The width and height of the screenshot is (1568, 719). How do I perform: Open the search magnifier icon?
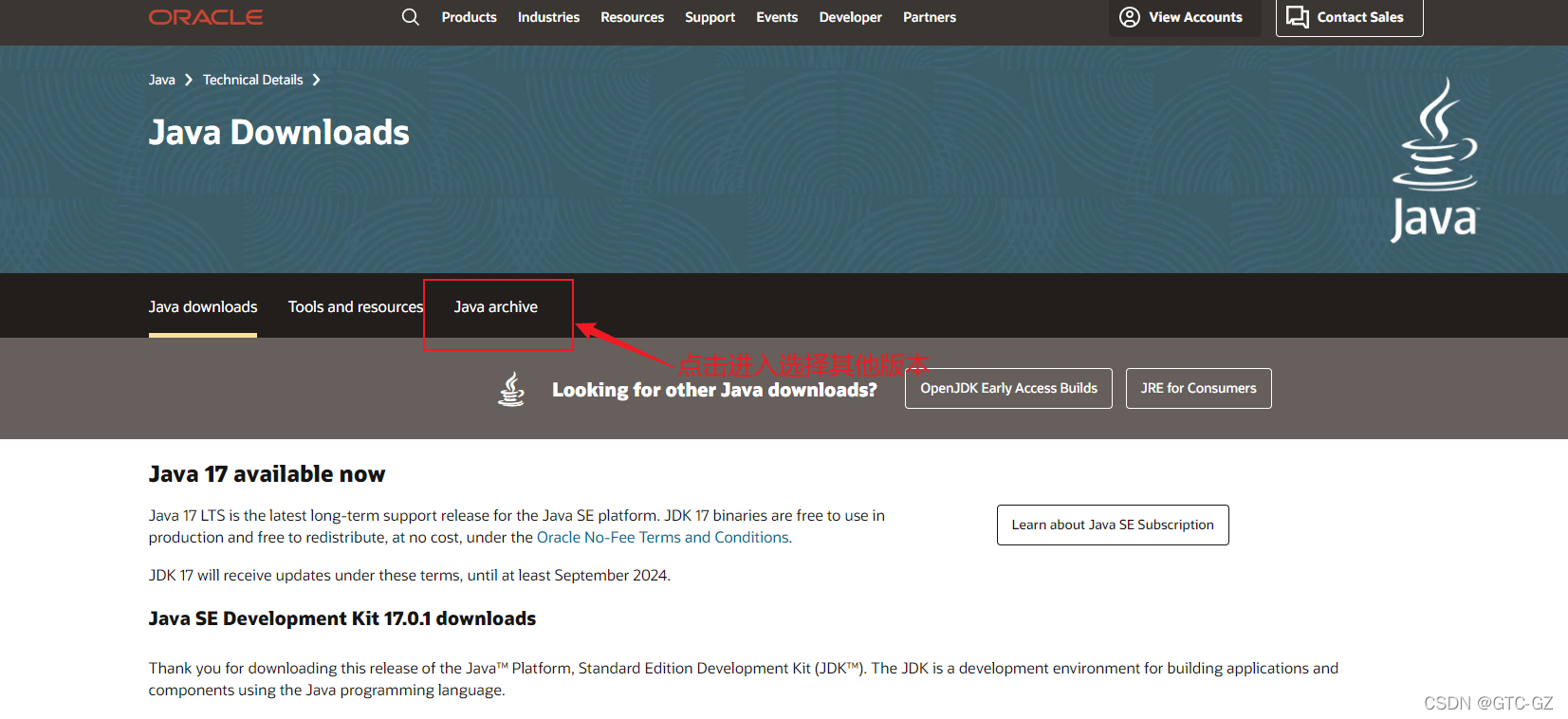pos(410,17)
